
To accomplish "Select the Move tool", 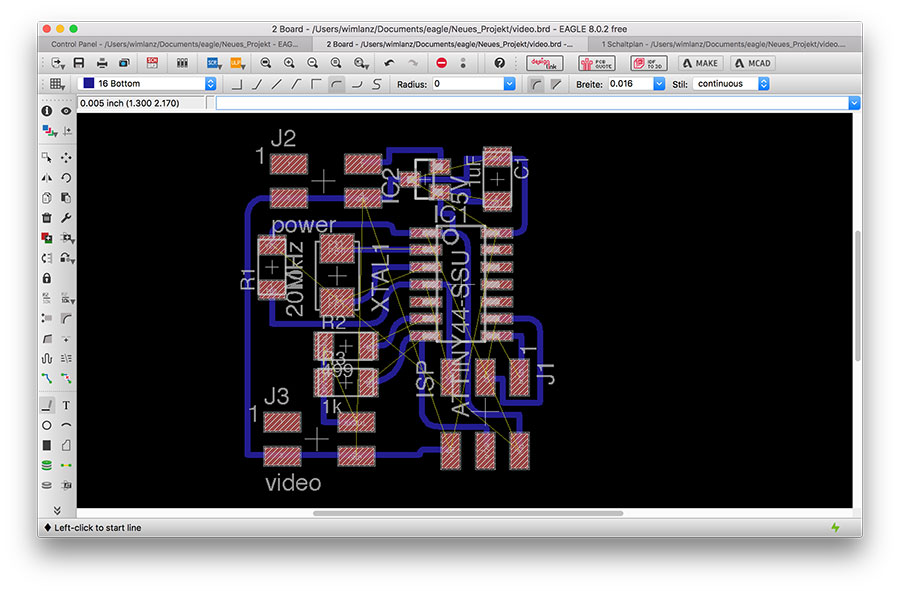I will coord(67,157).
